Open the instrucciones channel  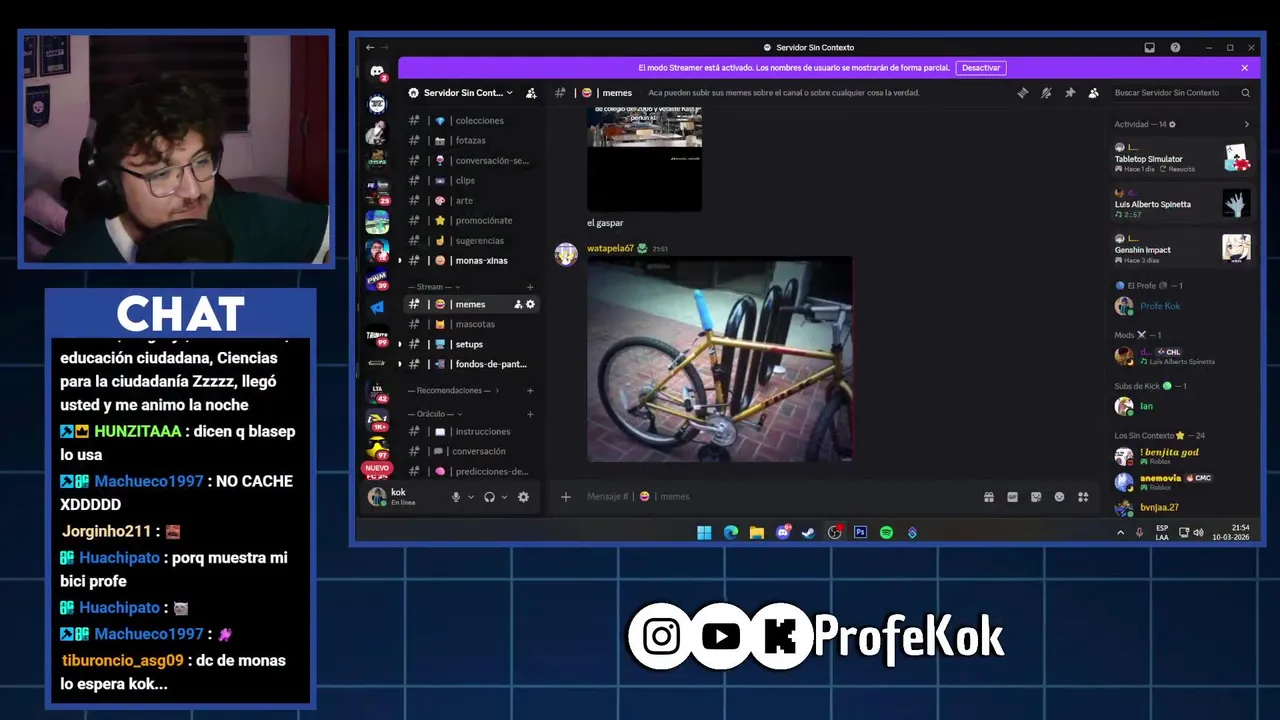470,431
